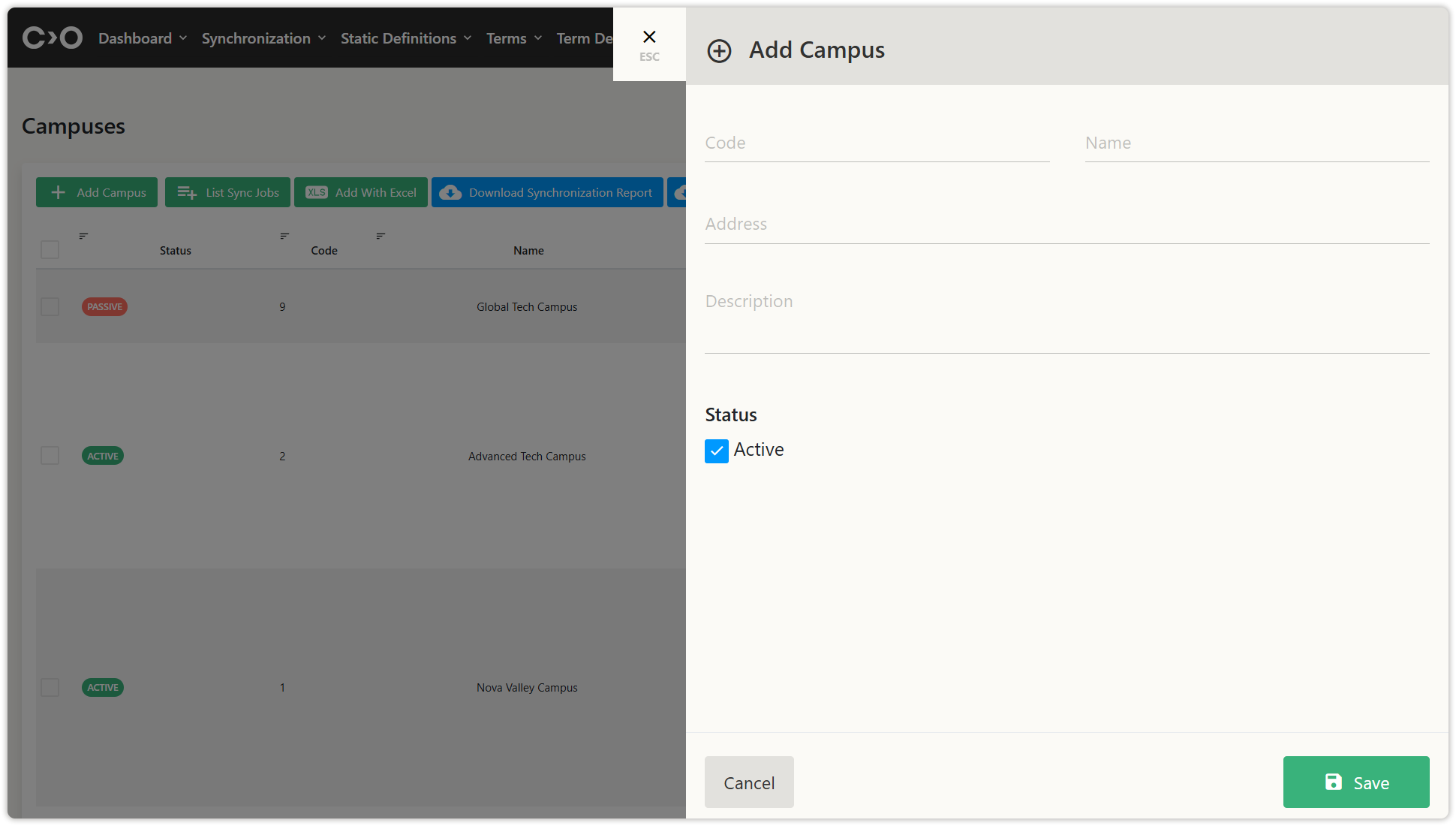Click the cloud download icon on Synchronization Report
The height and width of the screenshot is (826, 1456).
(450, 192)
